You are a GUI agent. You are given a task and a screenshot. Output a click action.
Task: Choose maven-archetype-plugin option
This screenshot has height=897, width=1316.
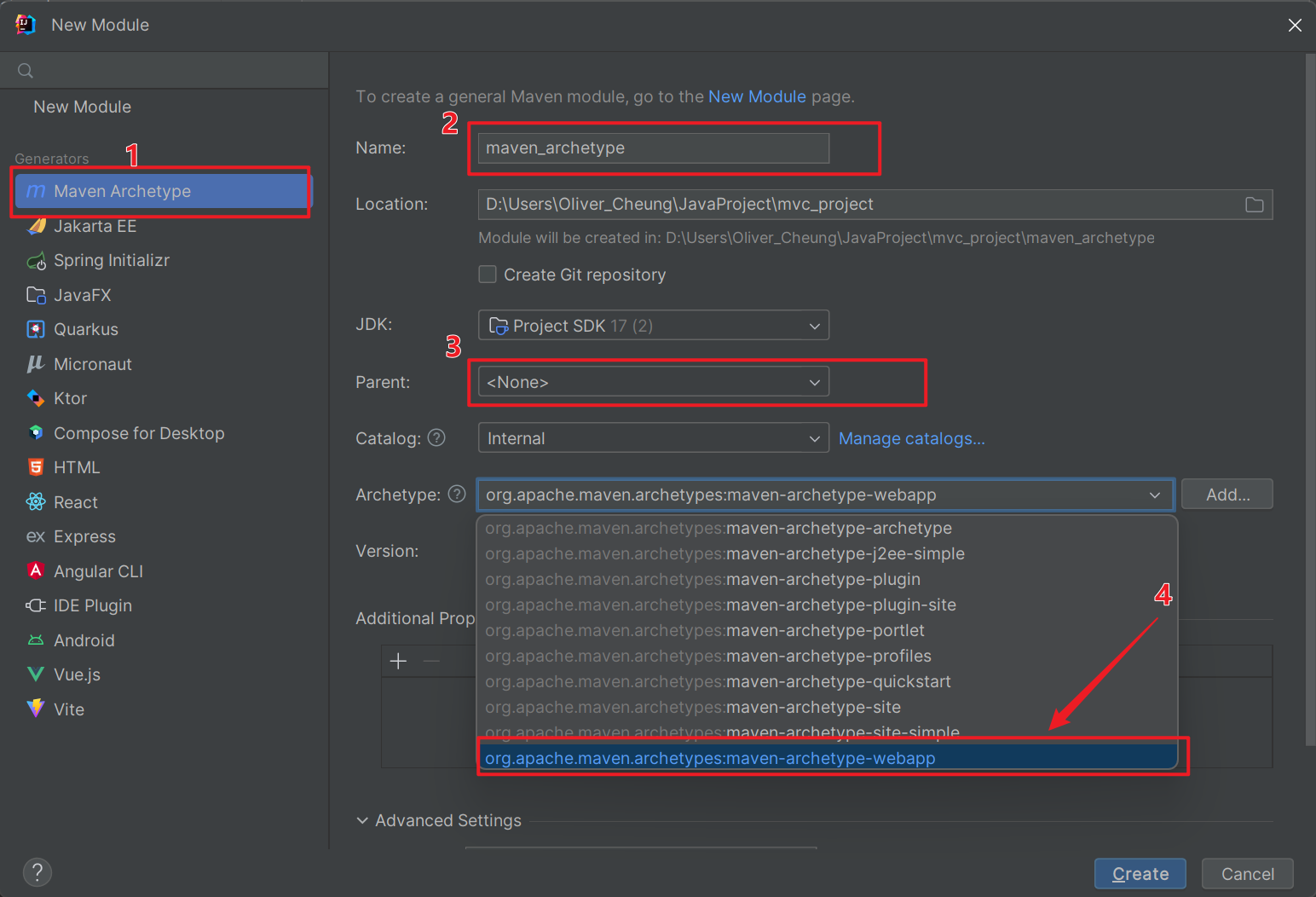coord(827,579)
